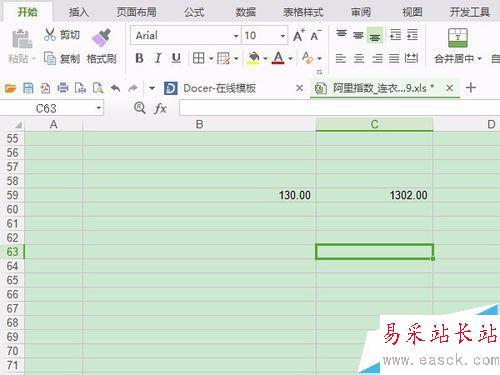
Task: Decrease indent icon
Action: [x=396, y=35]
